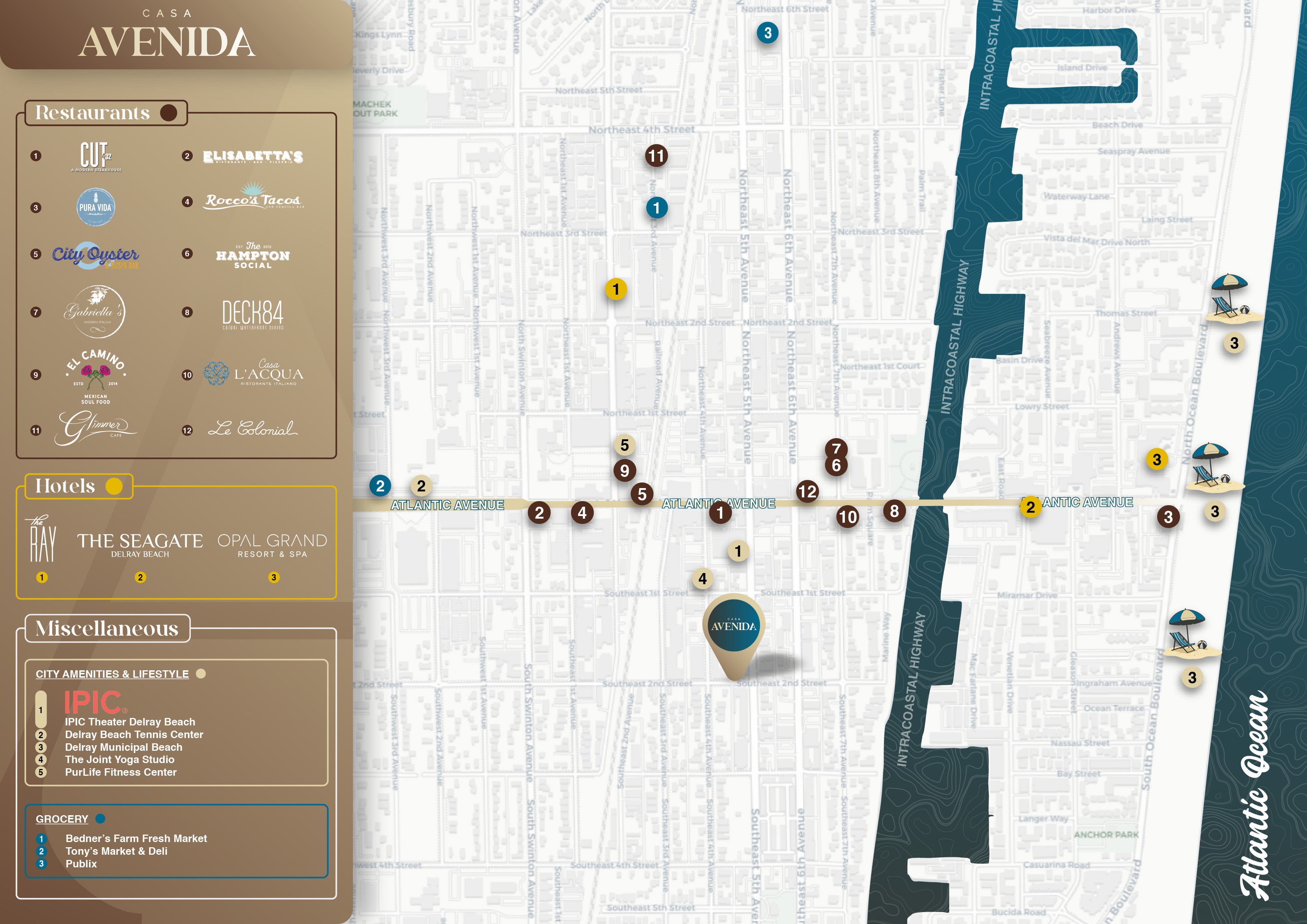Click "PurLife Fitness Center" list entry
The image size is (1307, 924).
[121, 772]
